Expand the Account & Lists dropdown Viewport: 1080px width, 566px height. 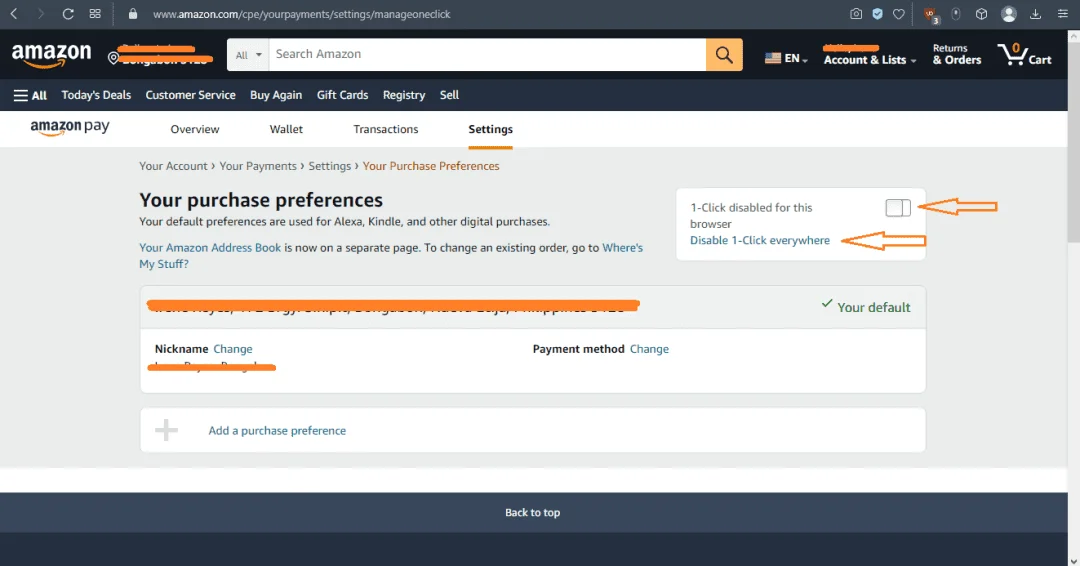(870, 60)
